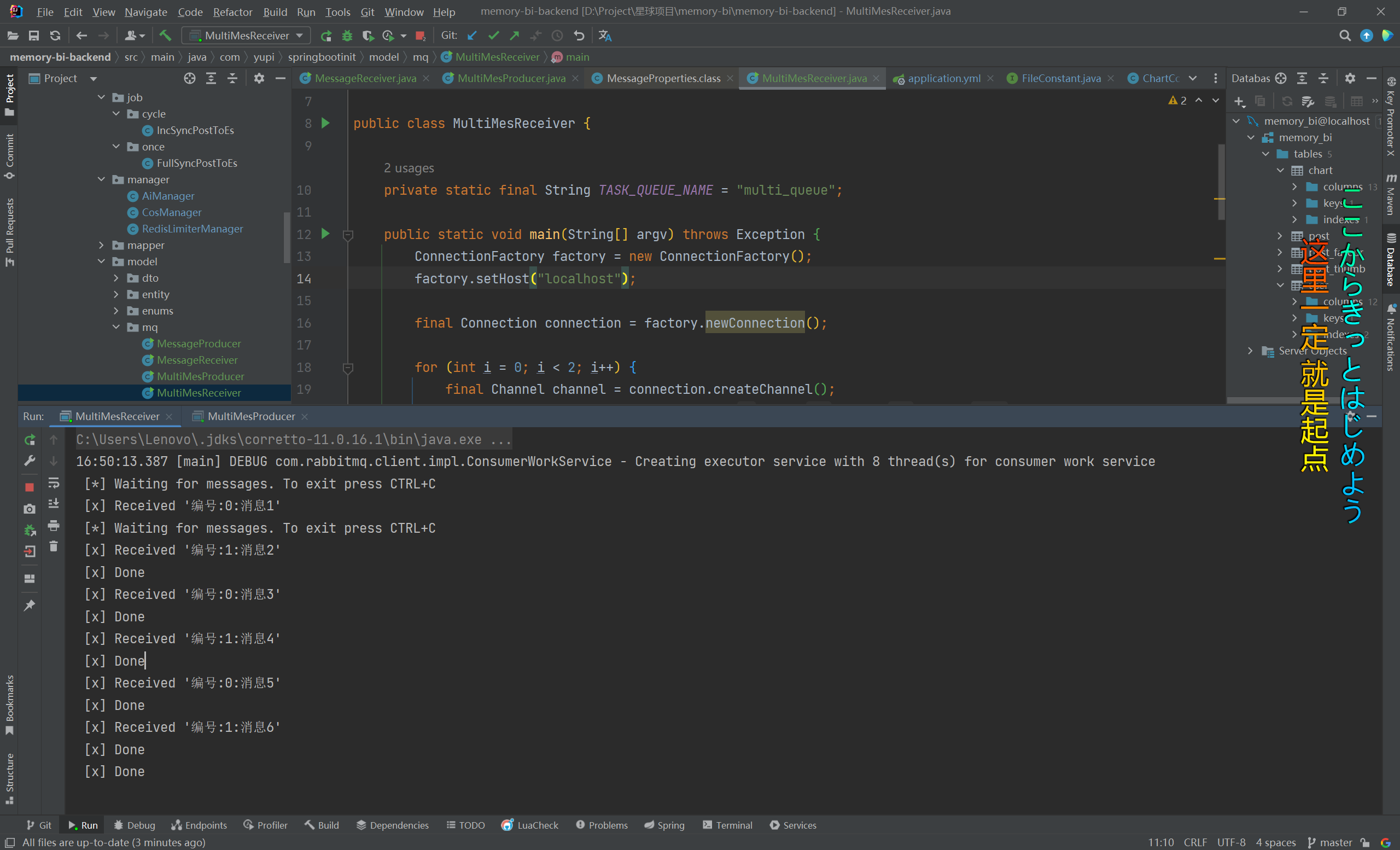Collapse the tables node in Database

[1266, 154]
